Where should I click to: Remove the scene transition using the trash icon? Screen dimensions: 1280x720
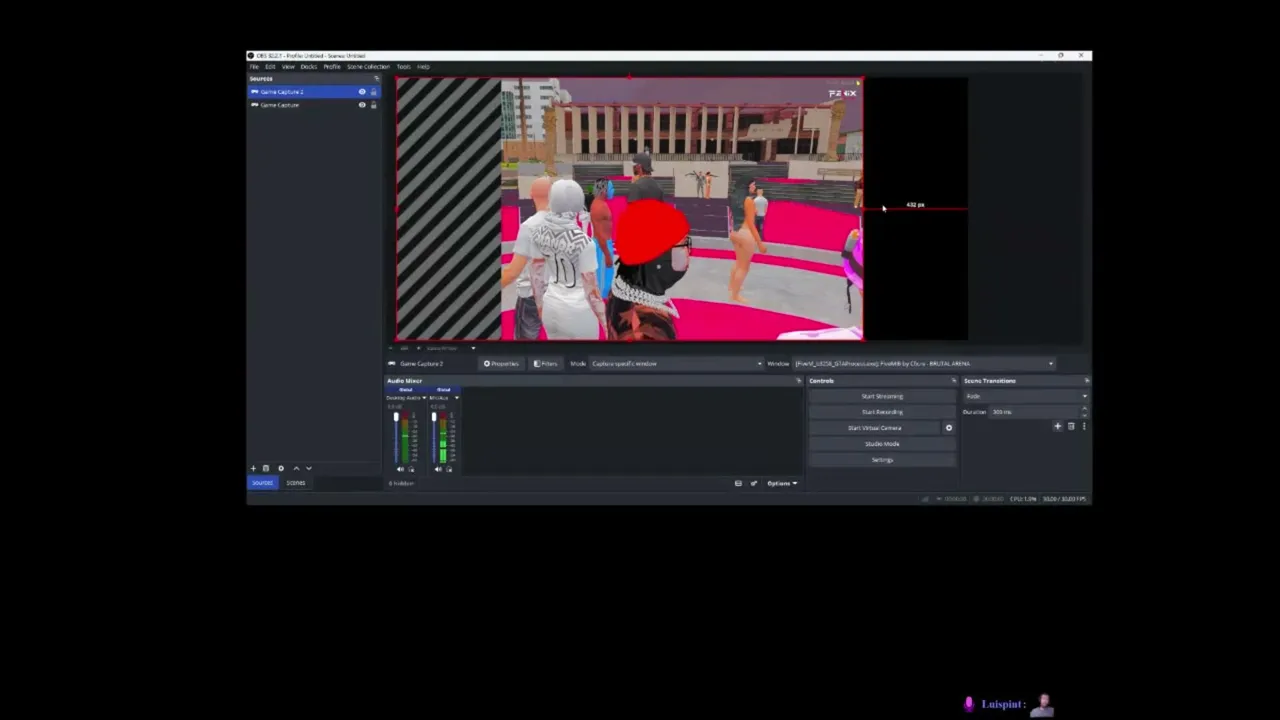tap(1071, 427)
